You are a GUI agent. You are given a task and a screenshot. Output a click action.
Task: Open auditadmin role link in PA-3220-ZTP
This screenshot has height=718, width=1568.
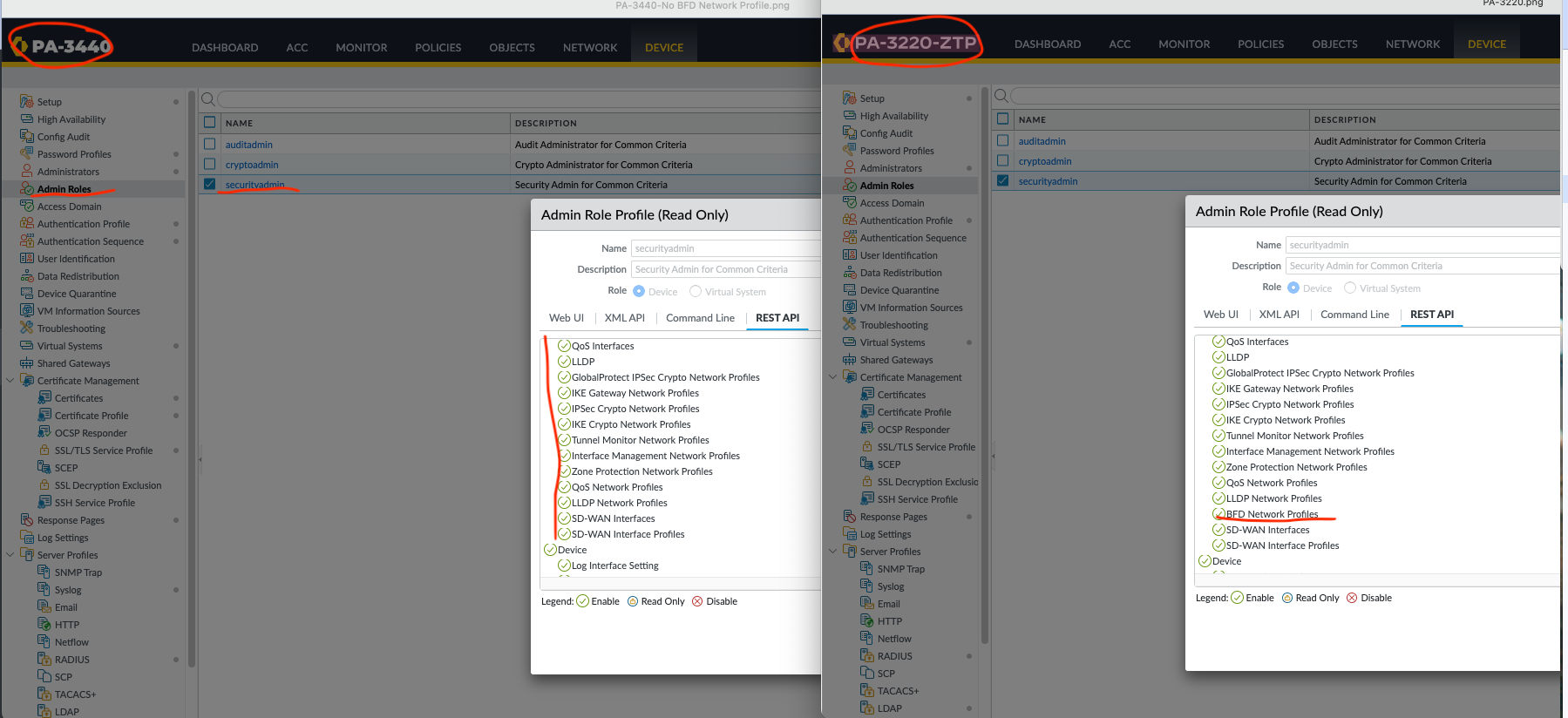[1042, 141]
